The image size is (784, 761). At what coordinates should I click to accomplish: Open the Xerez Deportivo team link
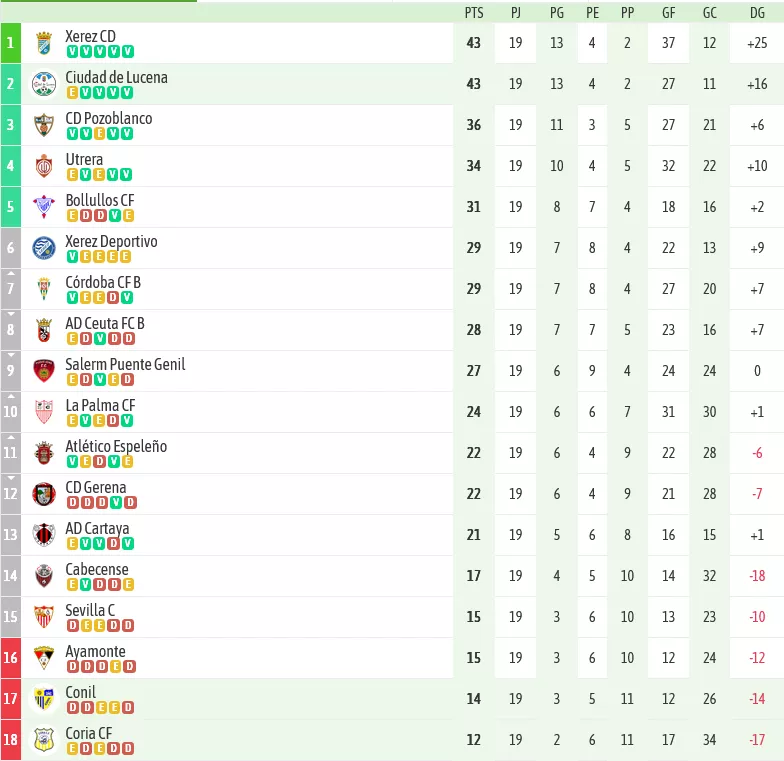coord(112,242)
